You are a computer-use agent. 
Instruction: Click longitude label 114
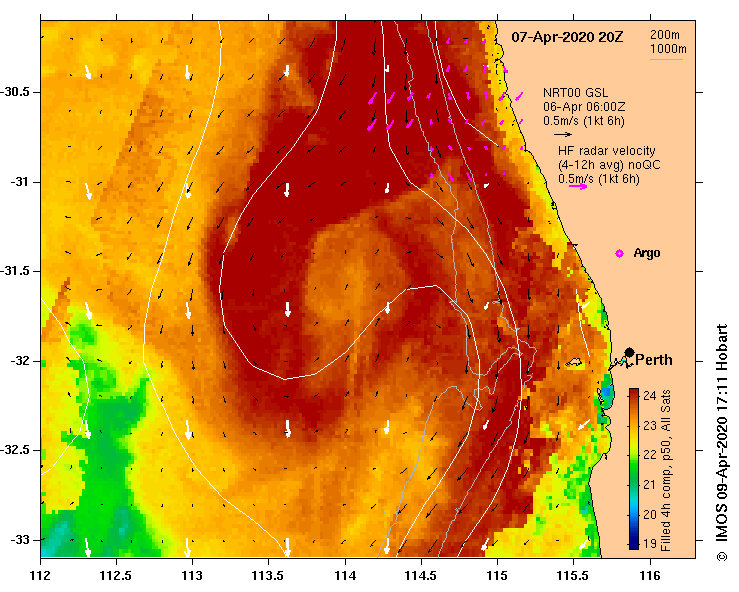[x=345, y=576]
